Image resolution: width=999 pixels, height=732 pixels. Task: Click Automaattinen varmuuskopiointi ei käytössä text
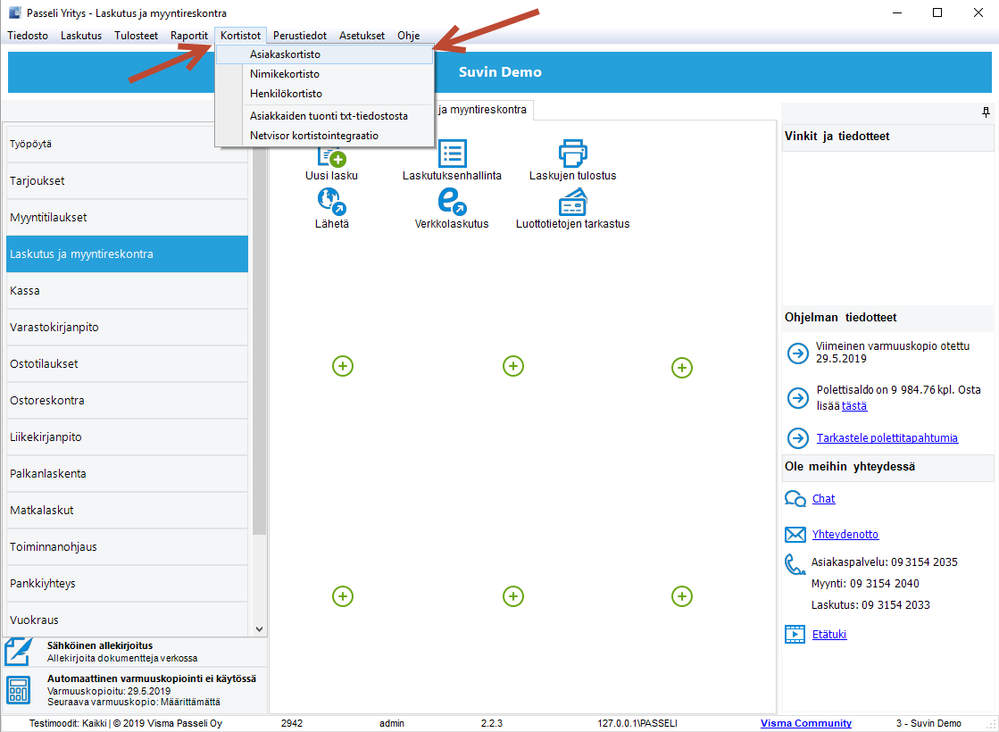152,678
